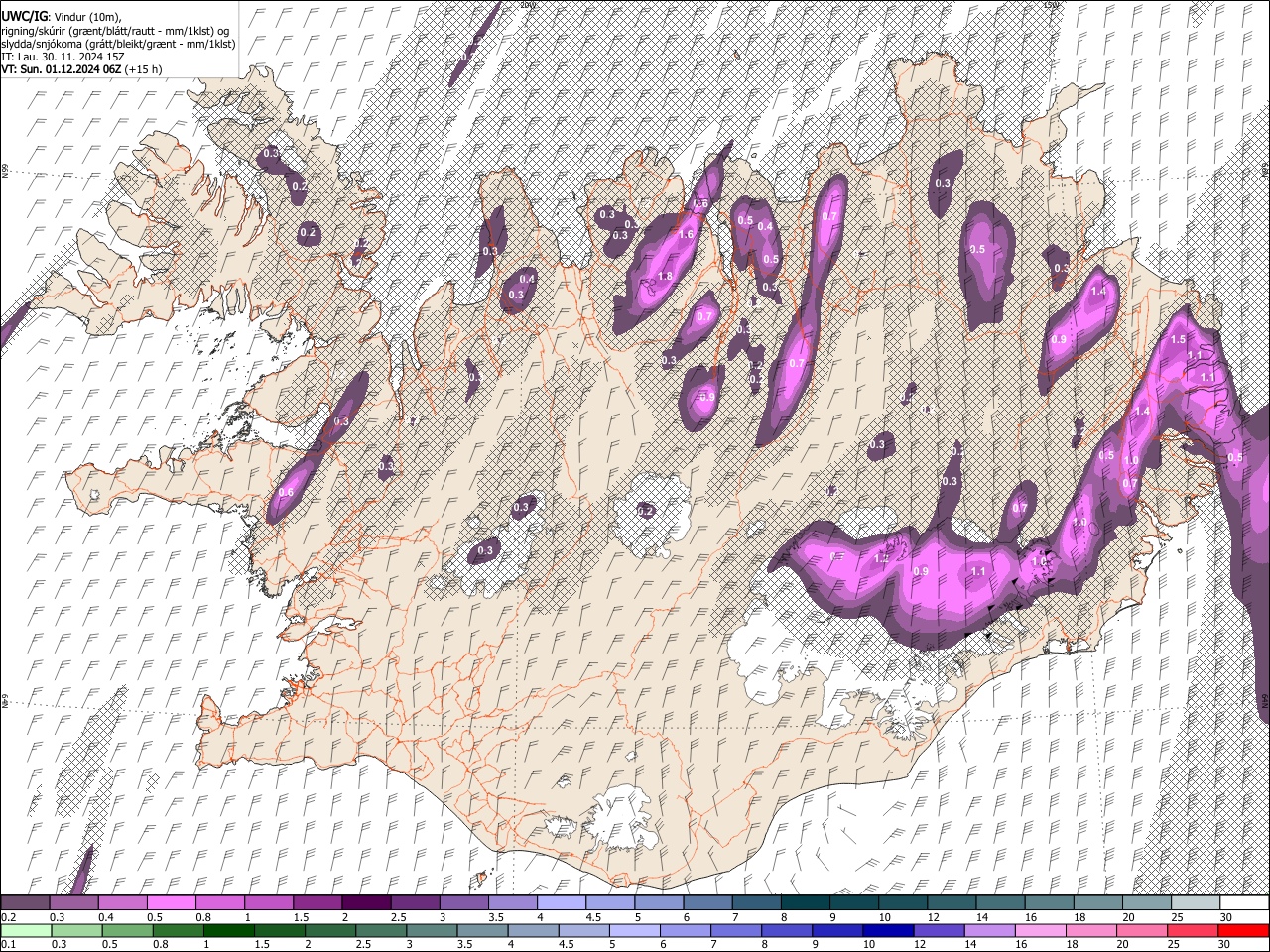Viewport: 1270px width, 952px height.
Task: Click the 'rigning/skúrir (grænt/blátt/rautt' legend description line
Action: (115, 31)
